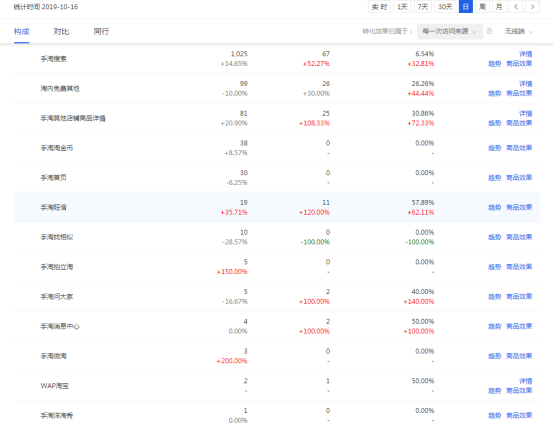The width and height of the screenshot is (553, 428).
Task: Go to the previous date with the left arrow
Action: (516, 7)
